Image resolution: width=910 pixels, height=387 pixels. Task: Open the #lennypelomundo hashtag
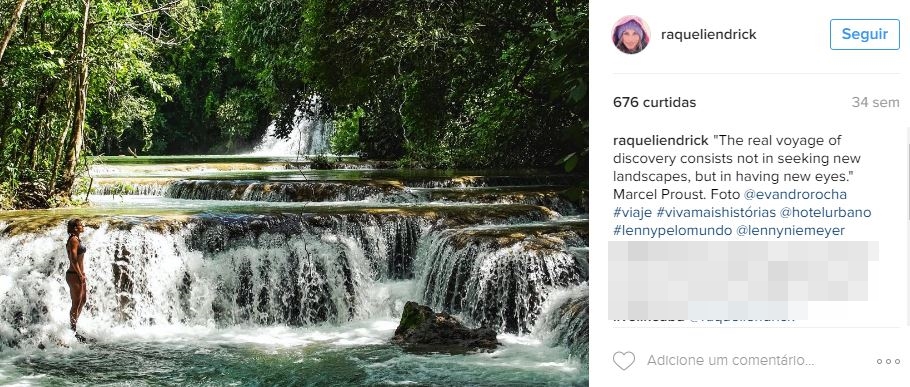(x=673, y=230)
